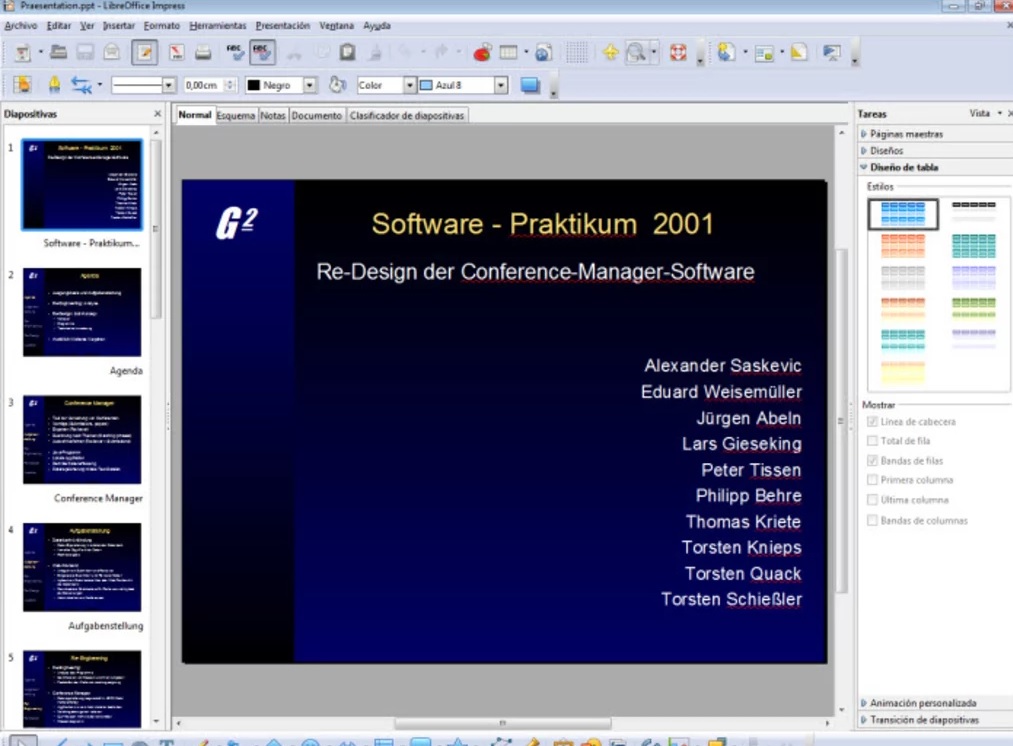Click the Line properties pencil icon
The height and width of the screenshot is (746, 1013).
(x=54, y=85)
